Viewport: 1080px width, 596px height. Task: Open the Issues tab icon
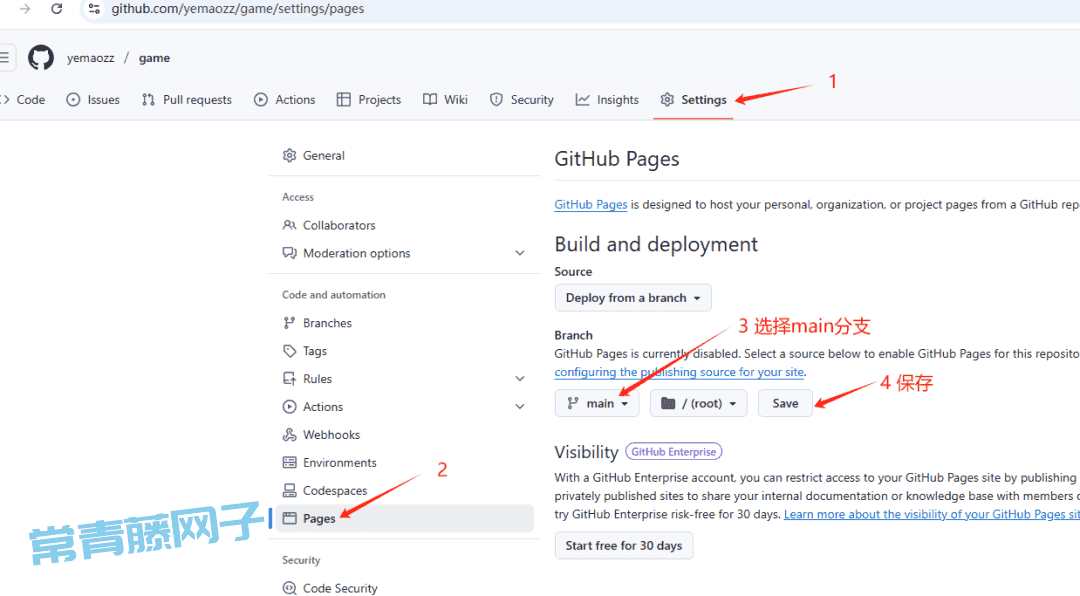73,100
